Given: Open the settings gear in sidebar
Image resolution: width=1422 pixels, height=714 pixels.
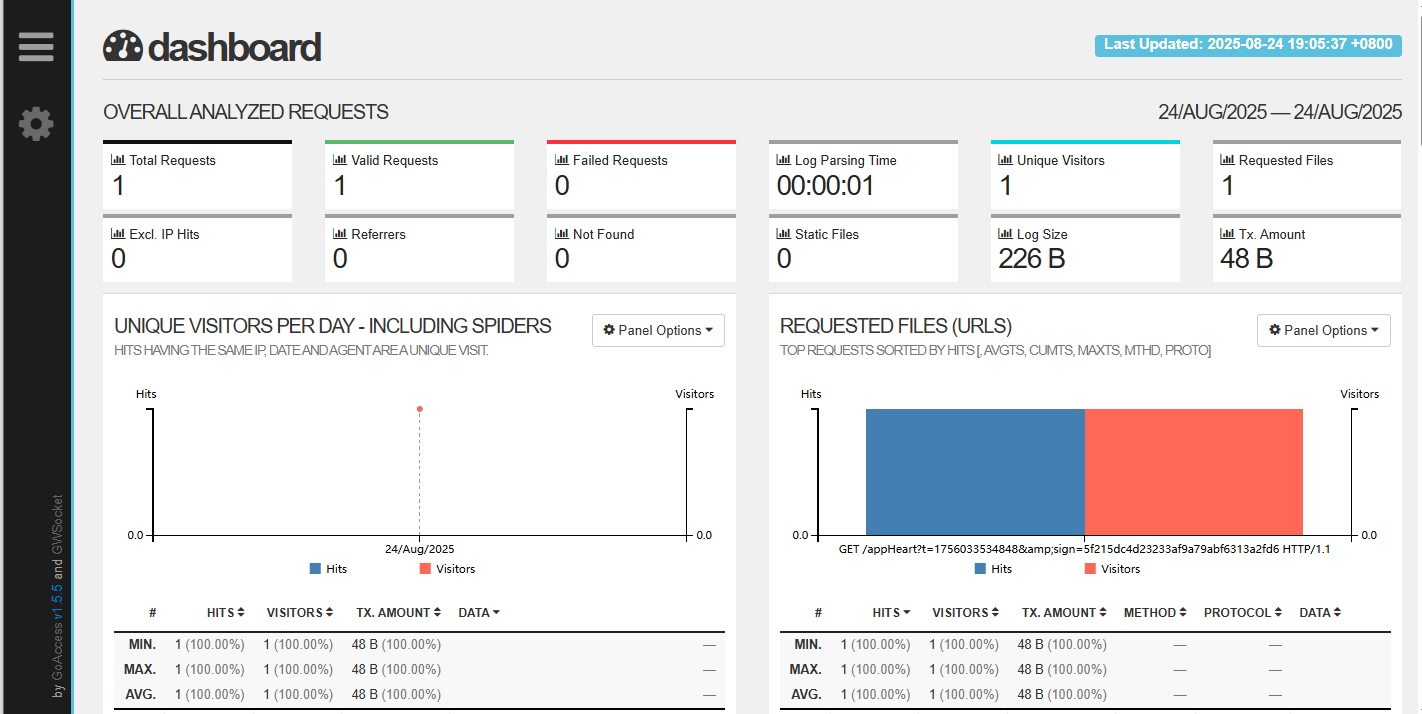Looking at the screenshot, I should pyautogui.click(x=36, y=124).
